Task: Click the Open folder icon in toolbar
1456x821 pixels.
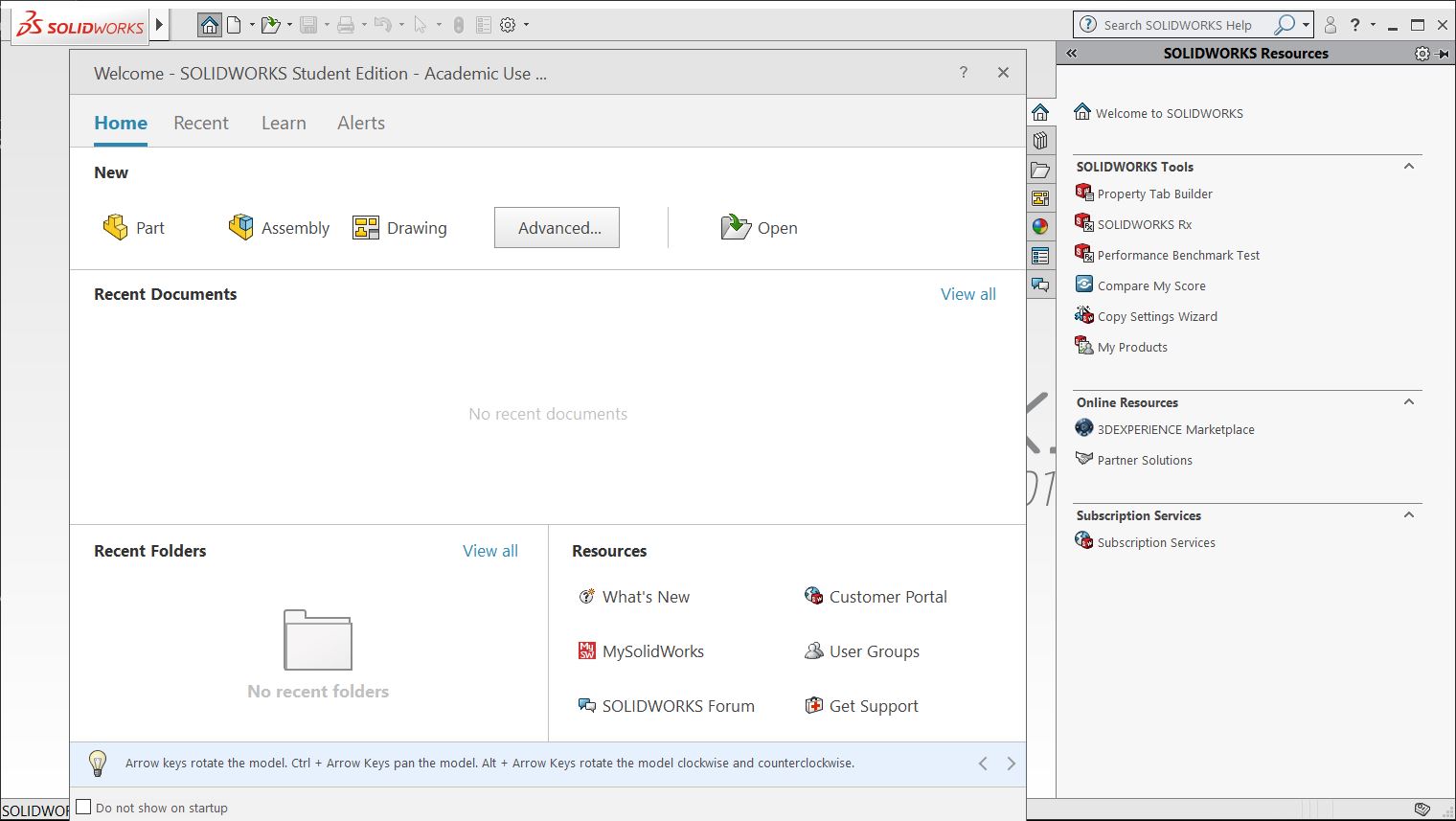Action: 270,25
